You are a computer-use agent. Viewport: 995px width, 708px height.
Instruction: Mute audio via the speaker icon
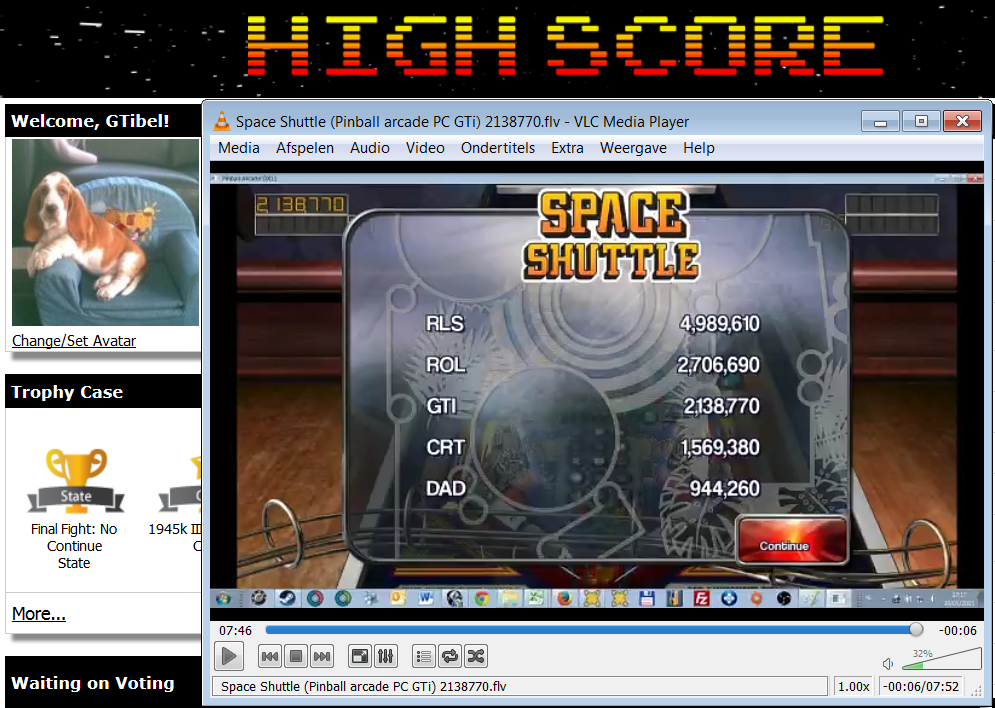point(888,664)
